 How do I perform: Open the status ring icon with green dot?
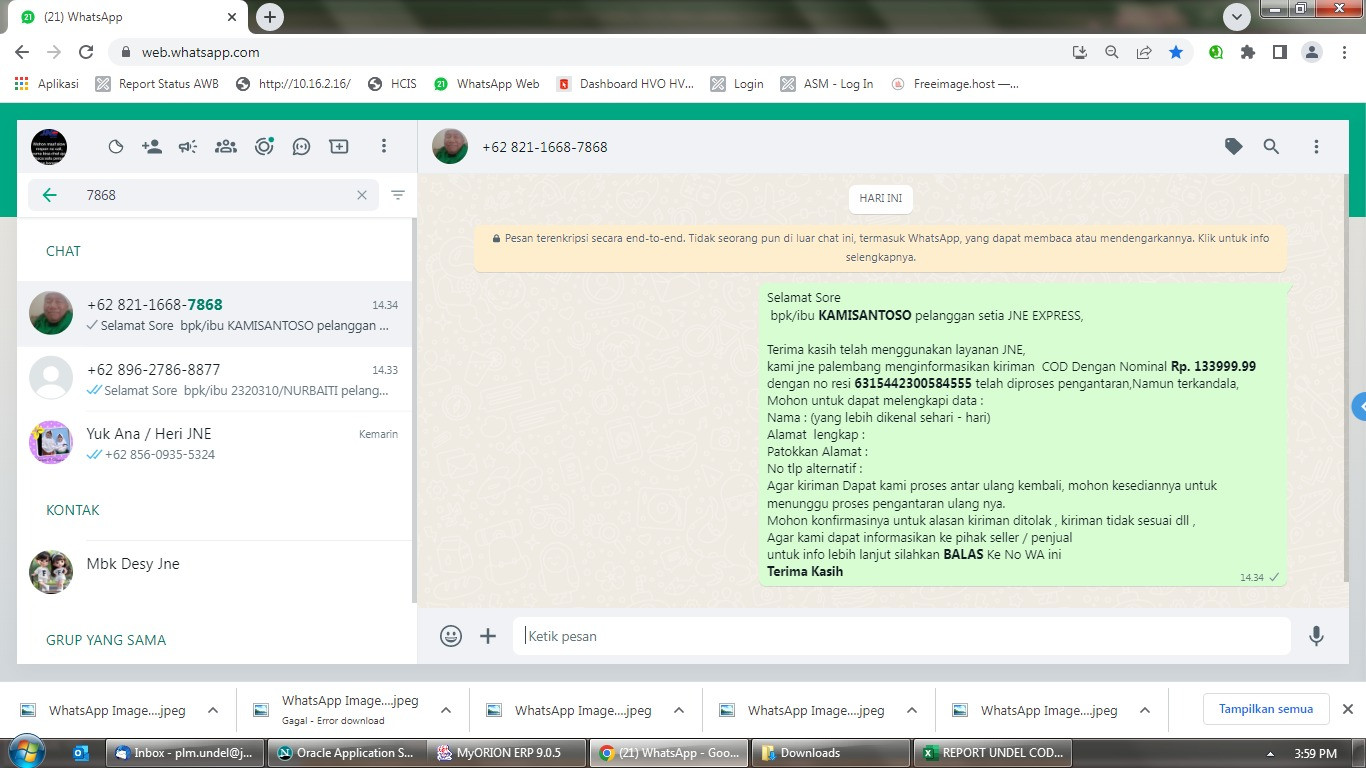point(264,146)
